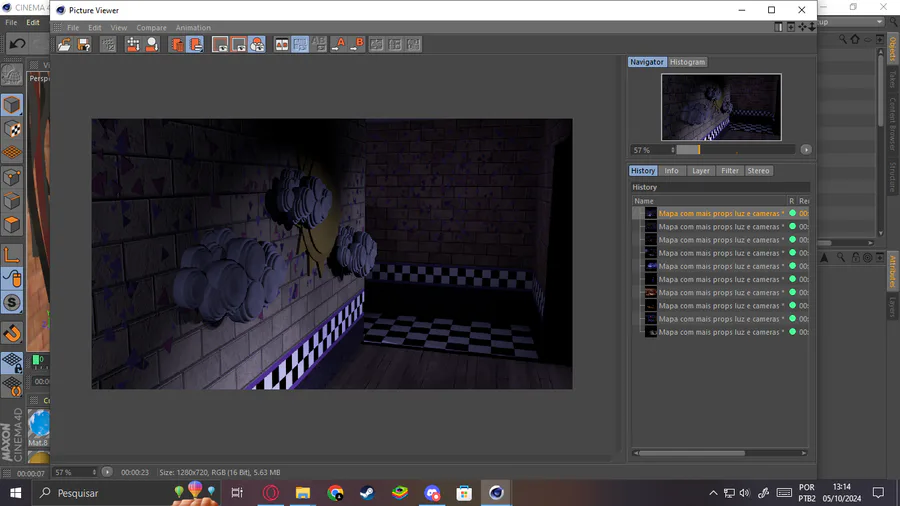This screenshot has width=900, height=506.
Task: Click the volume speaker tray icon
Action: click(x=744, y=493)
